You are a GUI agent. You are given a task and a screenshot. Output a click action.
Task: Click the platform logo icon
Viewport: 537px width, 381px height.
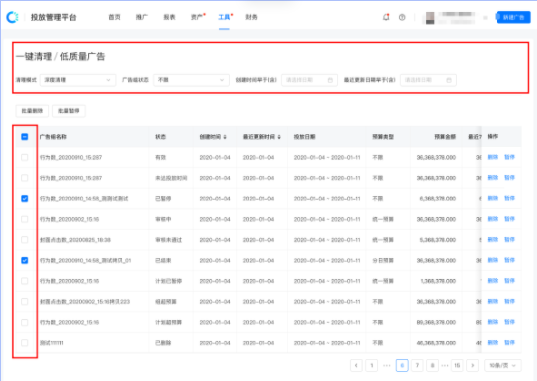(12, 17)
